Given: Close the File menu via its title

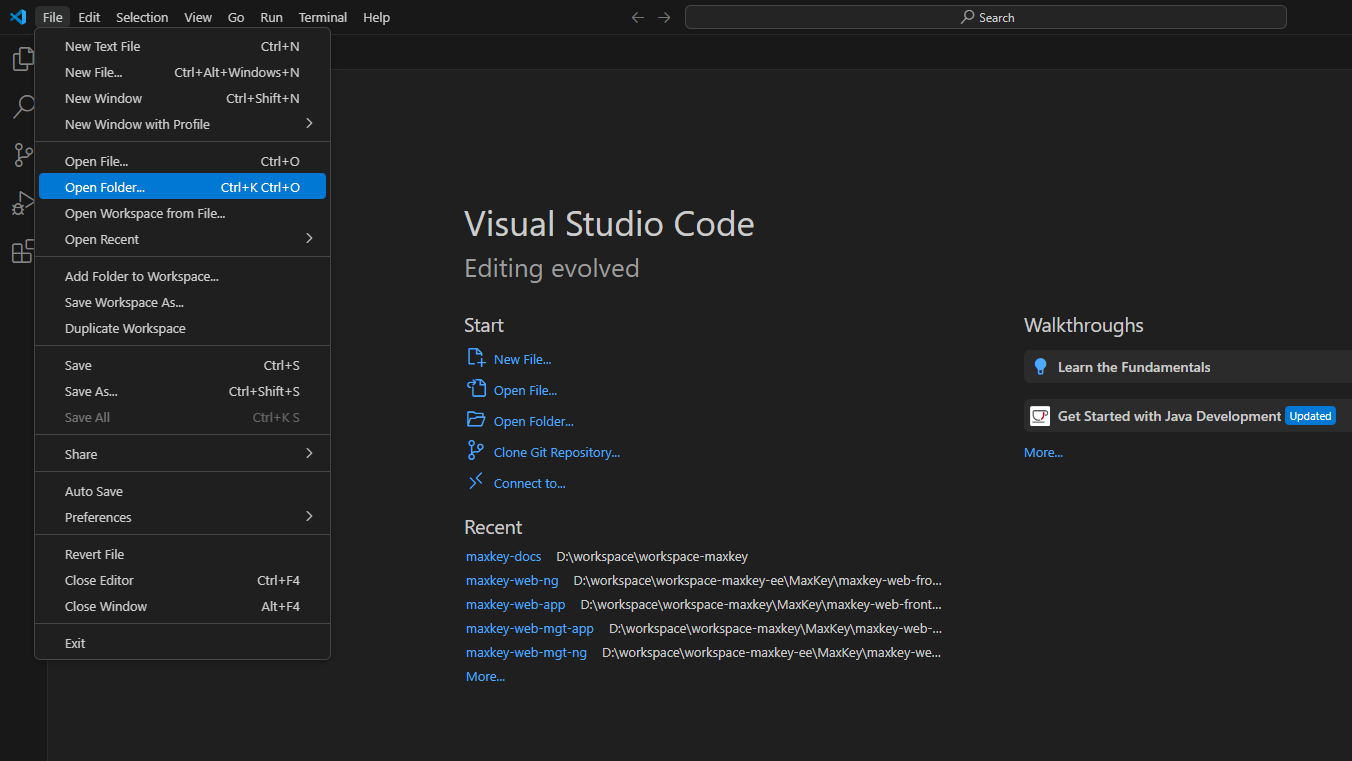Looking at the screenshot, I should click(53, 17).
